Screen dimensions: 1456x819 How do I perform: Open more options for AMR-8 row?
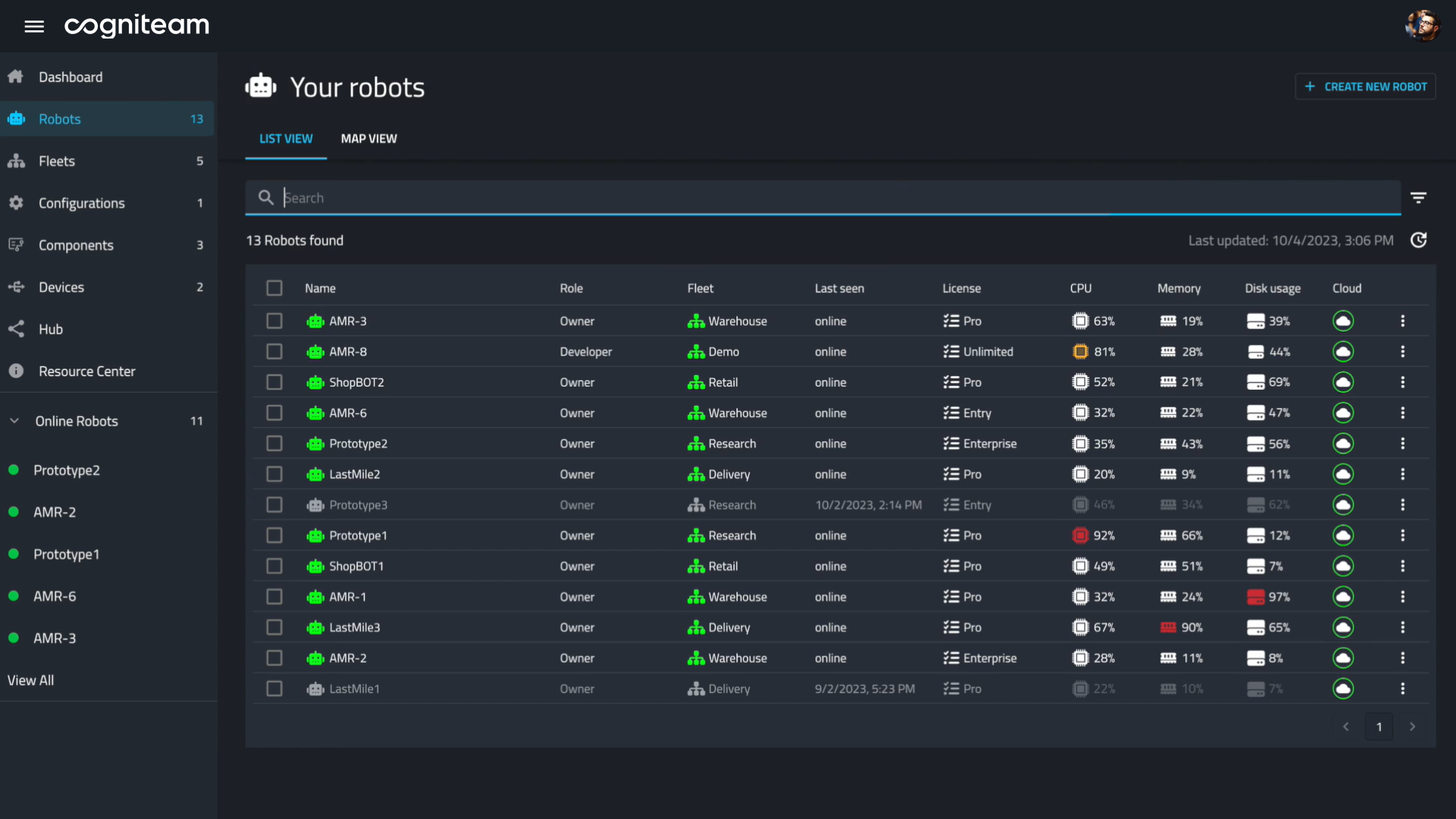(1402, 352)
